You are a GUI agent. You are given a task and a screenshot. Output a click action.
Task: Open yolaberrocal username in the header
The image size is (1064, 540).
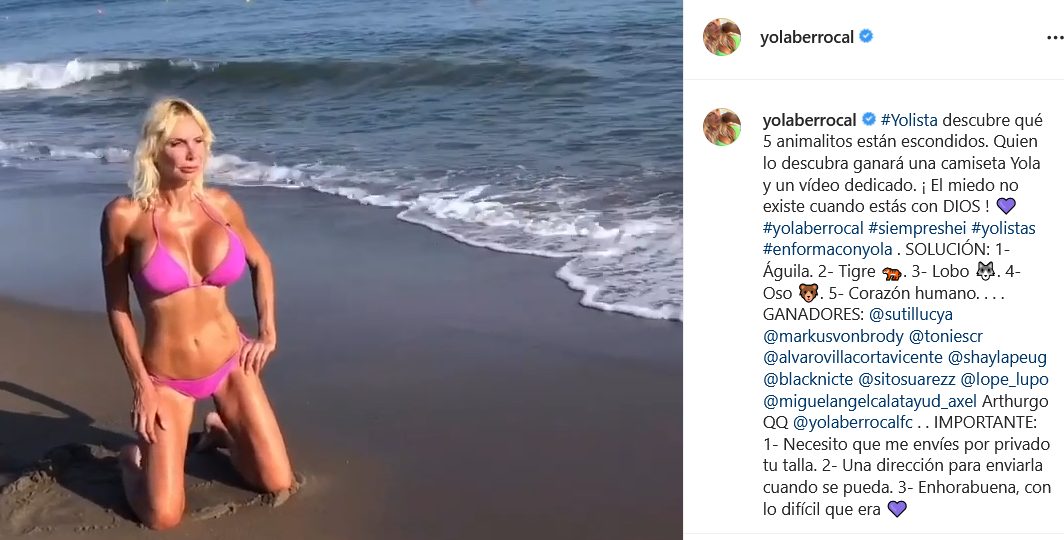click(x=807, y=37)
